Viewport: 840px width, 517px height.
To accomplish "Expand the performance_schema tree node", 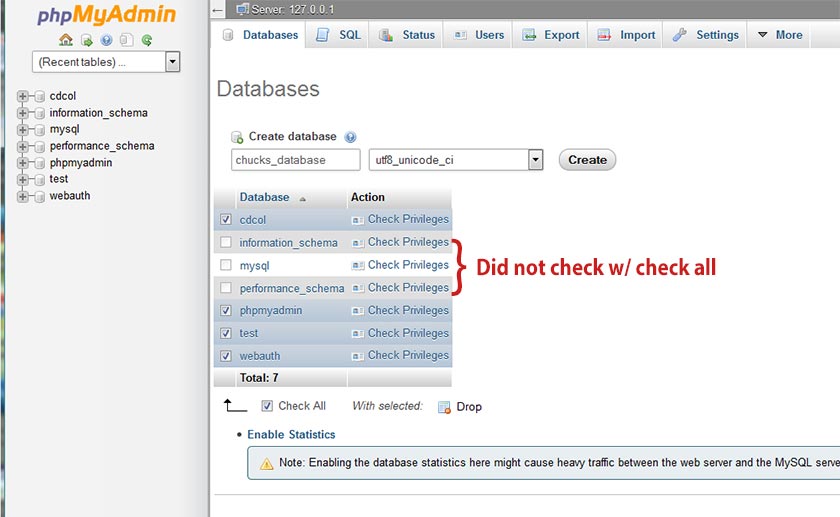I will 22,146.
